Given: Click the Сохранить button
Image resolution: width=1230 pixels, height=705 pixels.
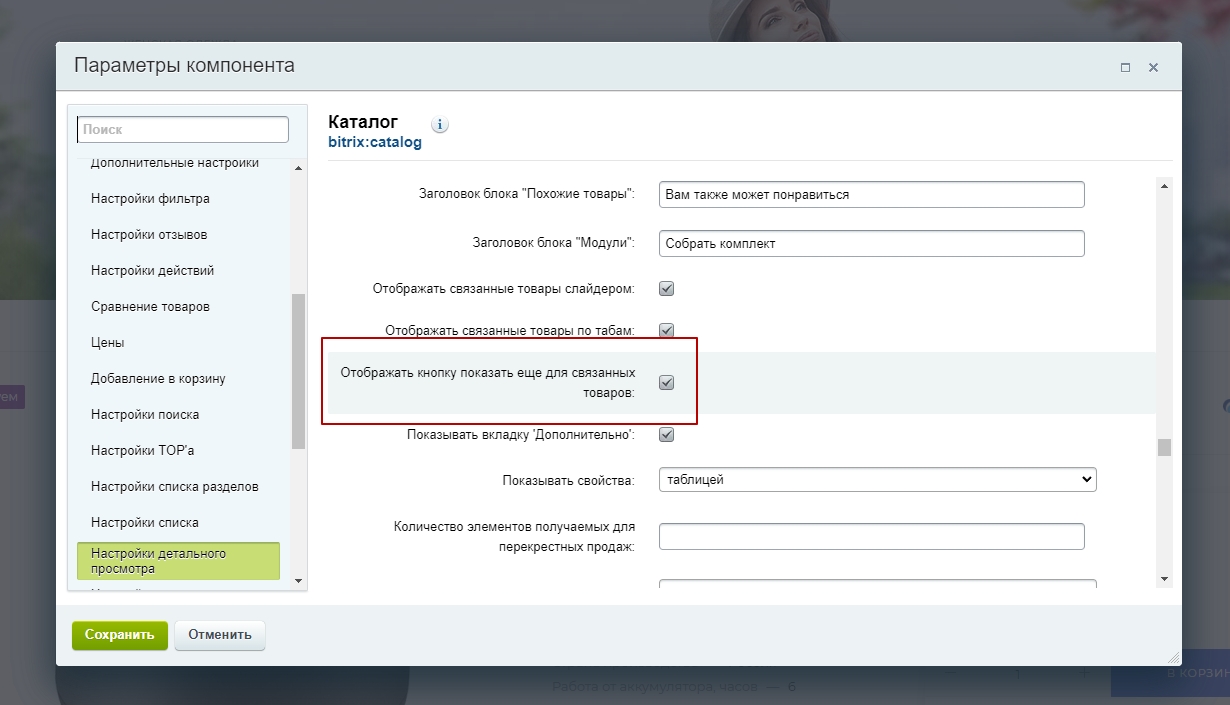Looking at the screenshot, I should [x=120, y=636].
